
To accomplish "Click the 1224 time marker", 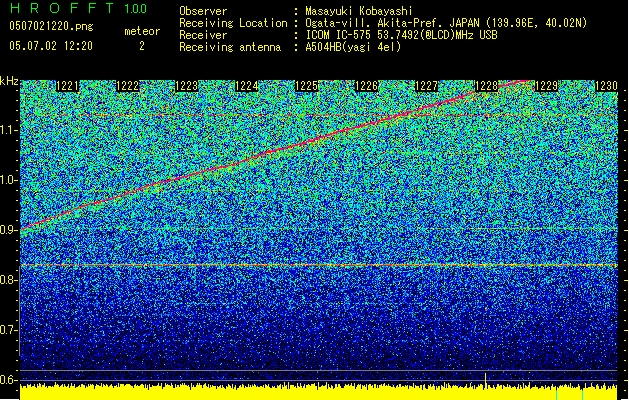I will pos(247,86).
